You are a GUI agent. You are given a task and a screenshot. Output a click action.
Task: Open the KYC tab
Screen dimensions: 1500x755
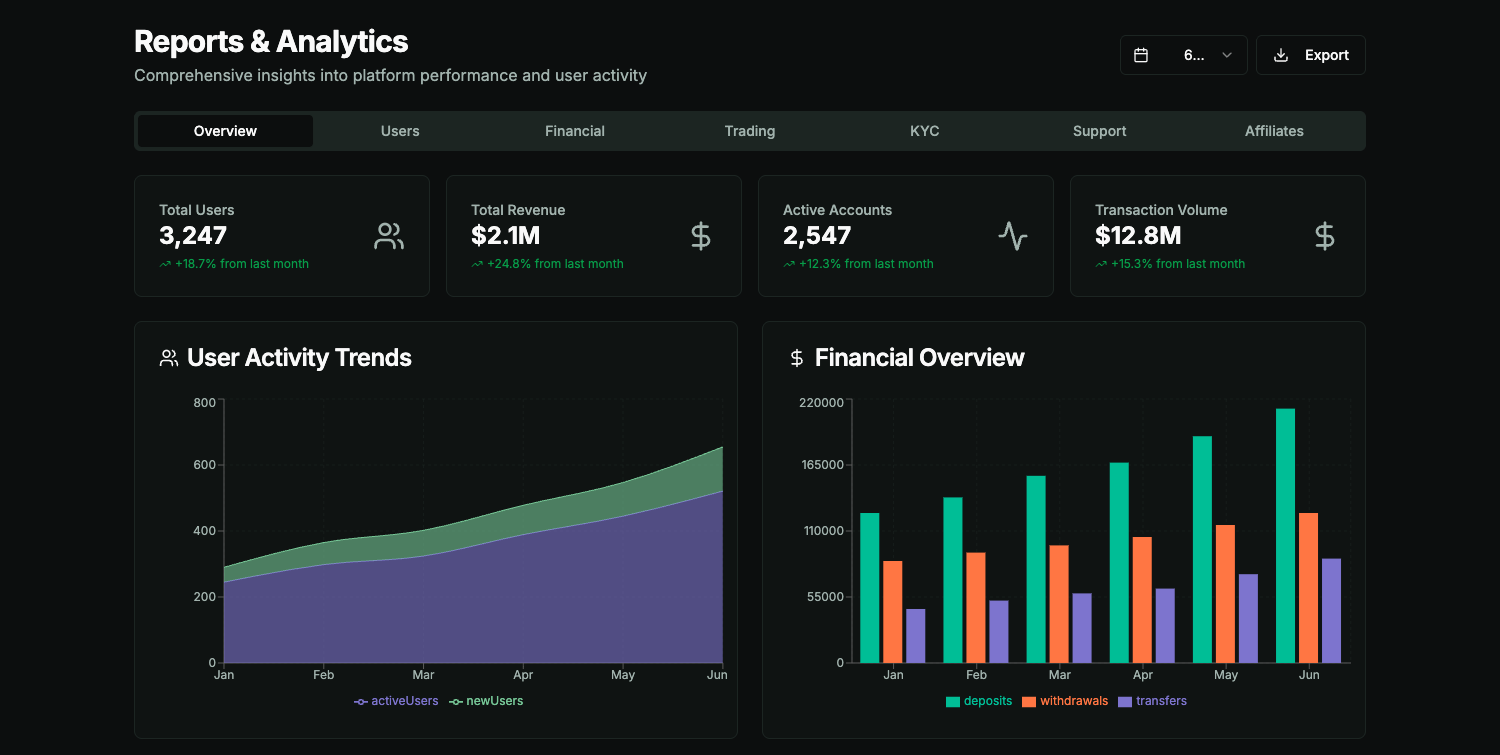click(925, 131)
